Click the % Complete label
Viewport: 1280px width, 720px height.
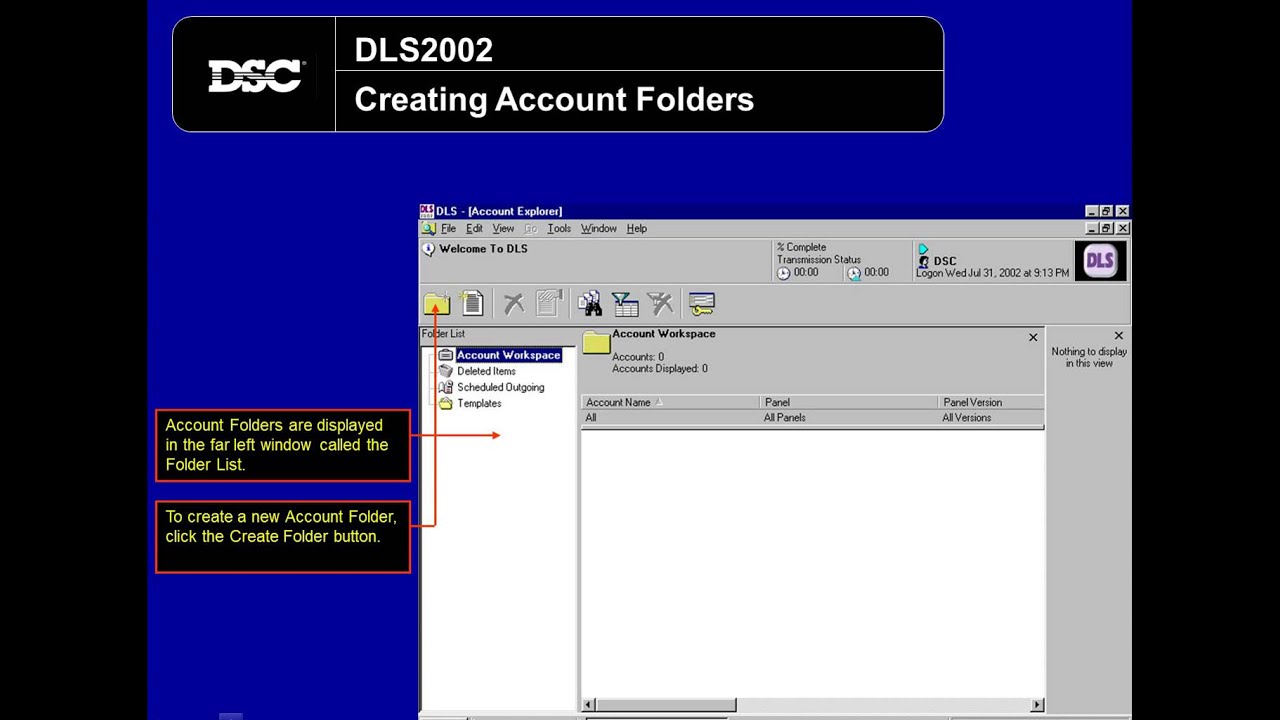pyautogui.click(x=801, y=247)
